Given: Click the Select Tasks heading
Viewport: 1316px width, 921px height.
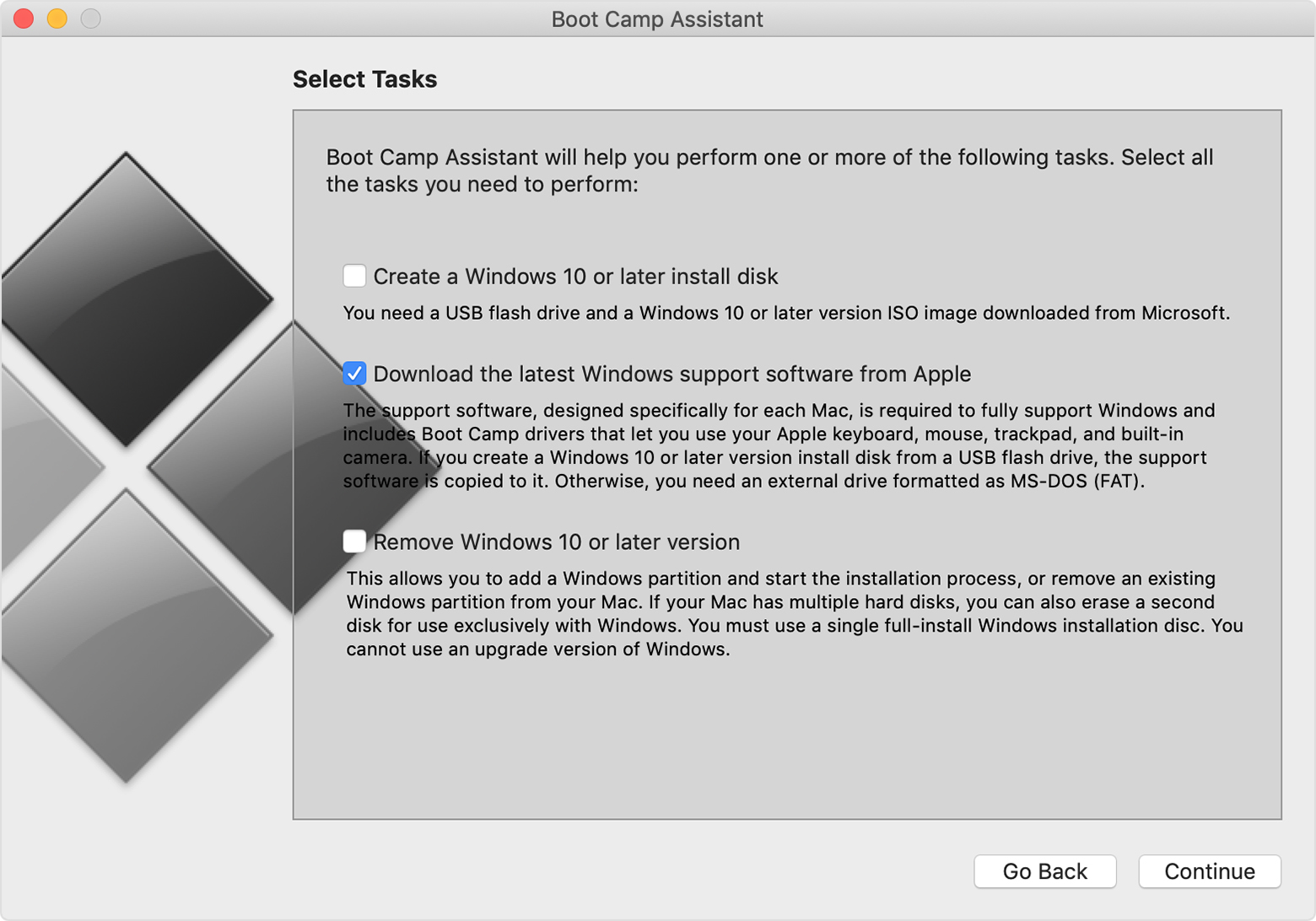Looking at the screenshot, I should pos(364,79).
